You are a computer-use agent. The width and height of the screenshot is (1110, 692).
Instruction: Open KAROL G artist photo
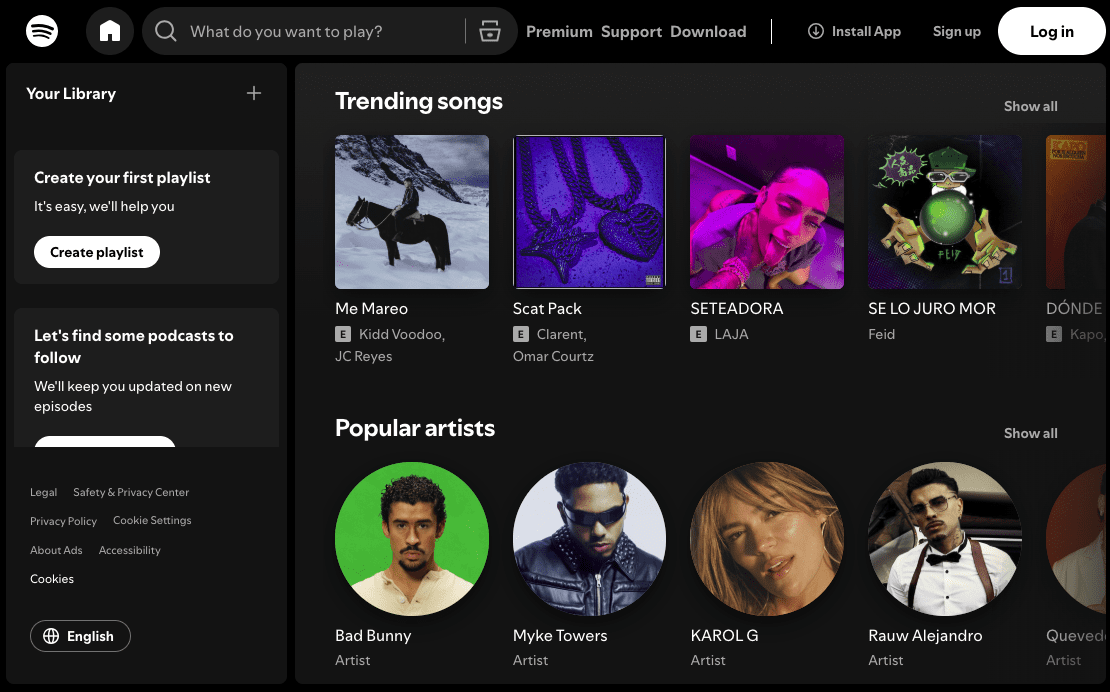point(767,539)
